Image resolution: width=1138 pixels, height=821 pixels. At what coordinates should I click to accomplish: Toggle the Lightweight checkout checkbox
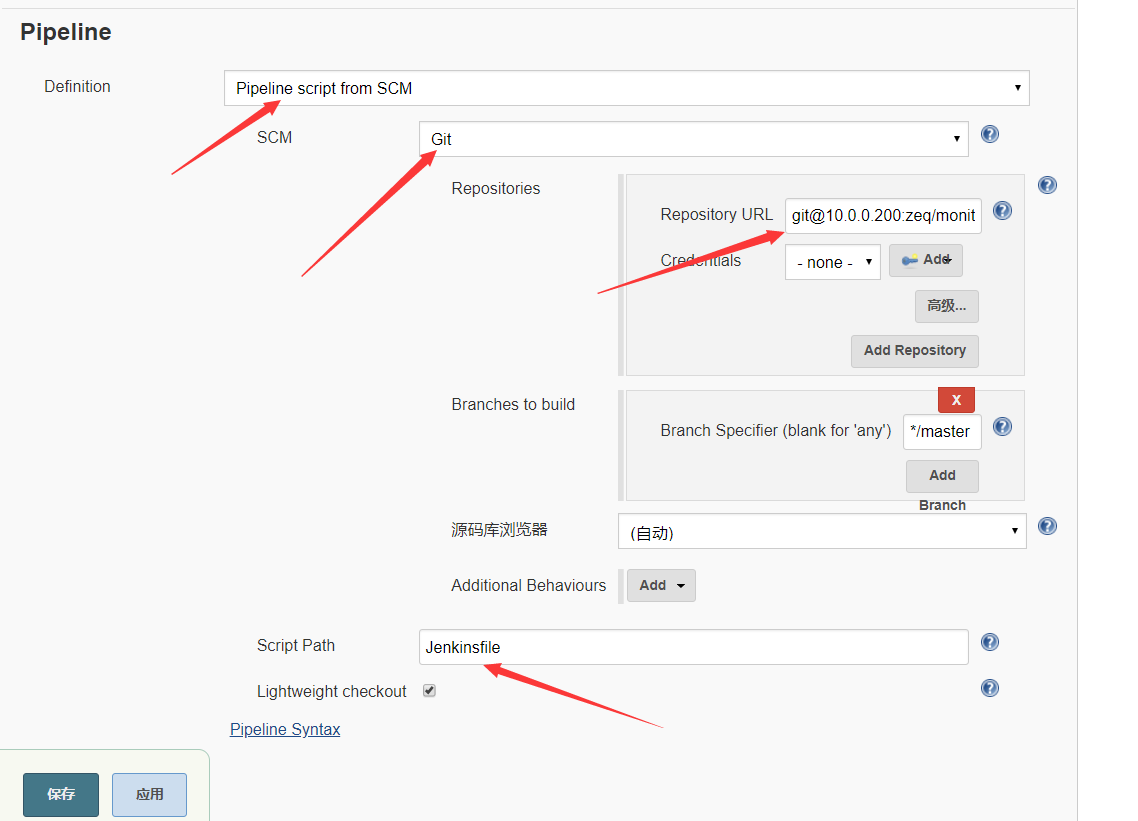point(429,690)
